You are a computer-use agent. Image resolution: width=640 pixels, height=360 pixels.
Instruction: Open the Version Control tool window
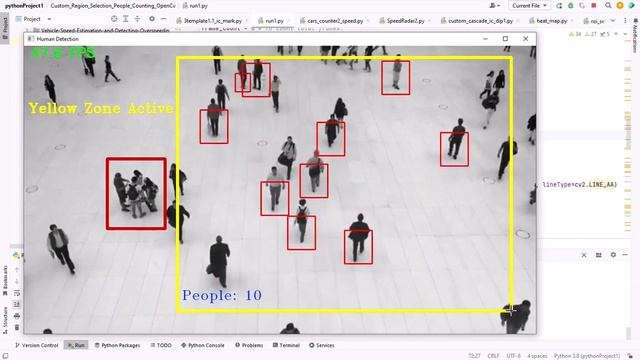[x=37, y=345]
